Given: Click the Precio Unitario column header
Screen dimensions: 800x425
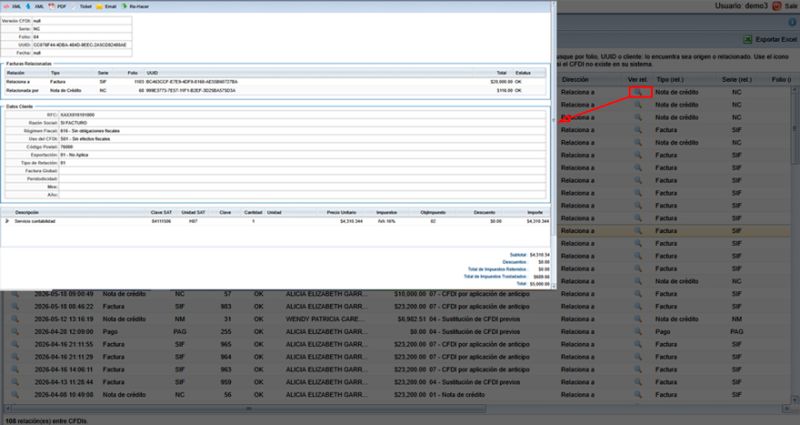Looking at the screenshot, I should (341, 212).
